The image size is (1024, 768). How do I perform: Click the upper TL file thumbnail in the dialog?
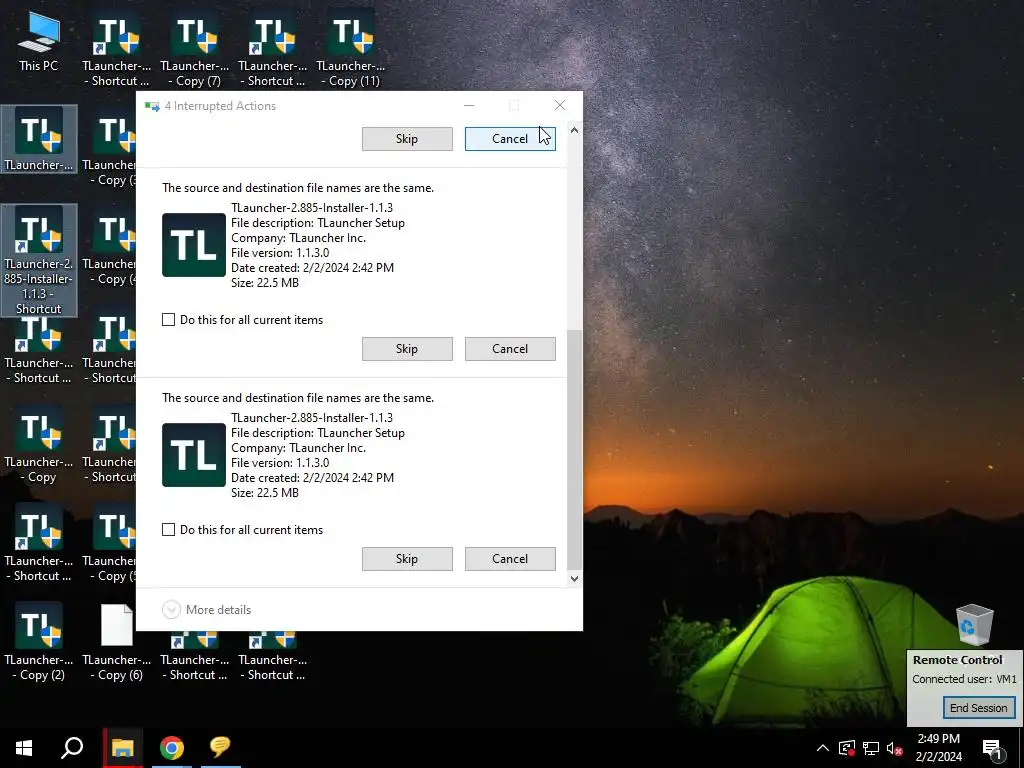(x=194, y=245)
